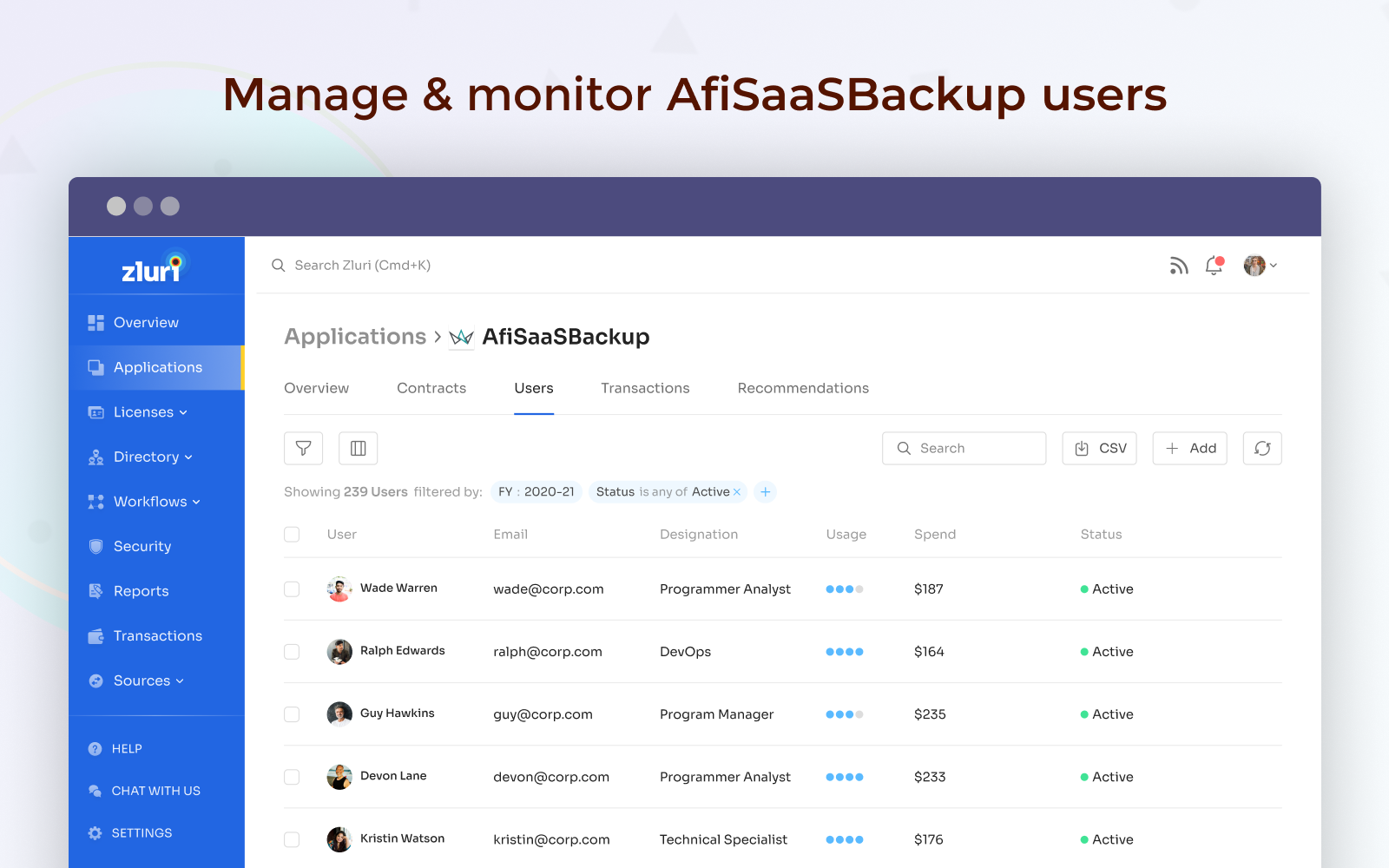Export users with the CSV button
This screenshot has height=868, width=1389.
(x=1099, y=448)
